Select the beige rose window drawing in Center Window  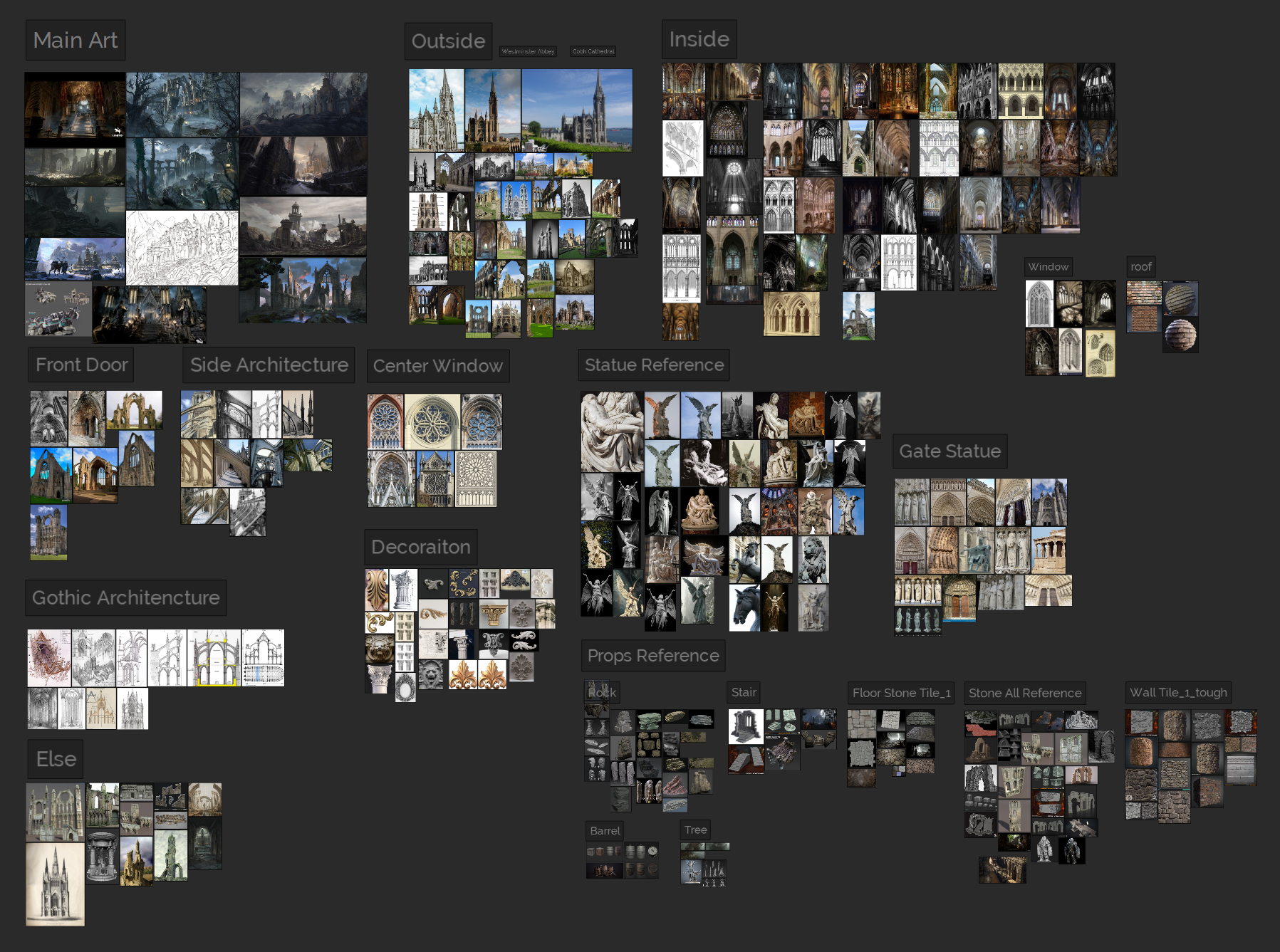click(x=476, y=478)
